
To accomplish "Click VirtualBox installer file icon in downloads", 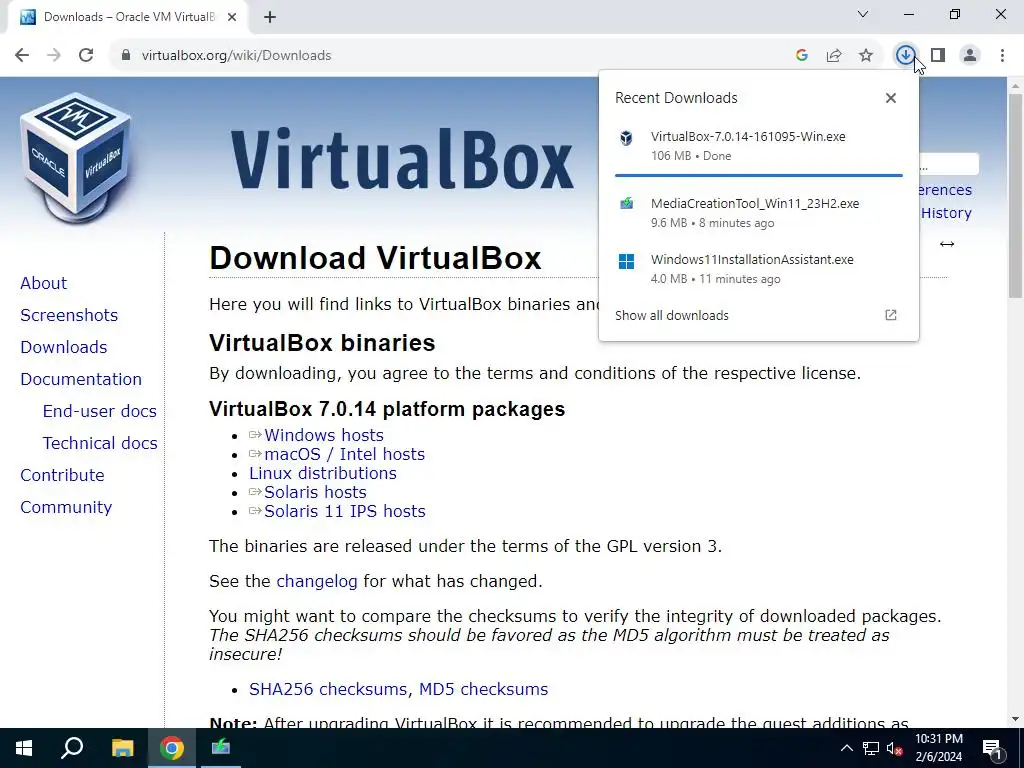I will [626, 138].
